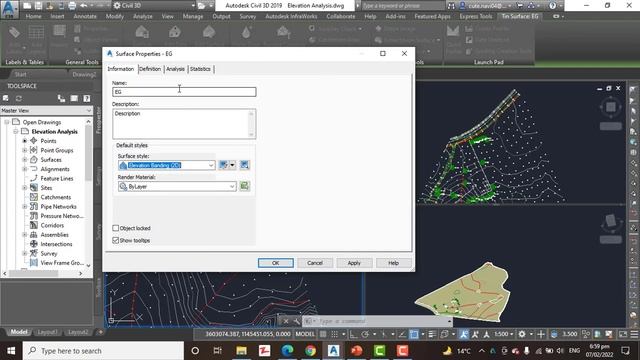The width and height of the screenshot is (640, 360).
Task: Click the Sites tree icon
Action: 34,188
